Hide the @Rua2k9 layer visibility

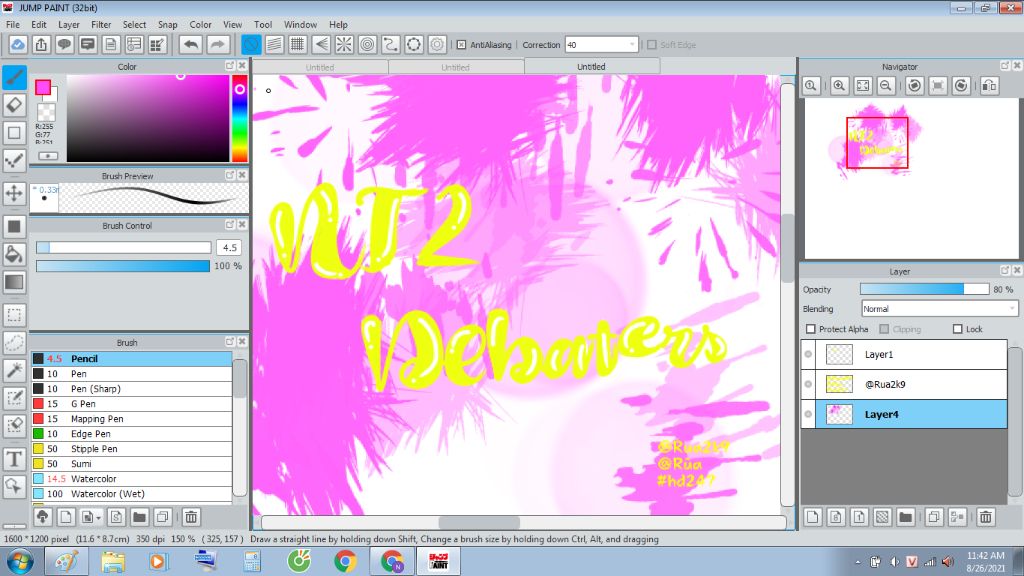[x=808, y=384]
